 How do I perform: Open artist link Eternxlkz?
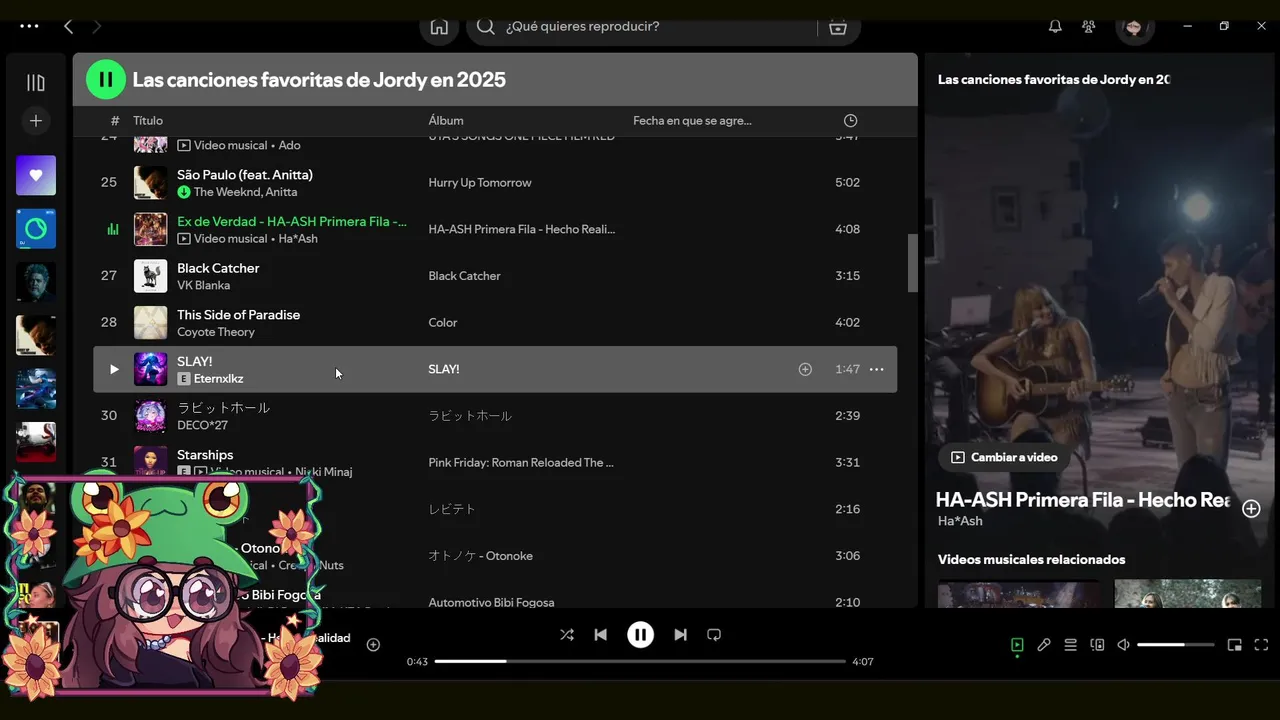tap(219, 379)
